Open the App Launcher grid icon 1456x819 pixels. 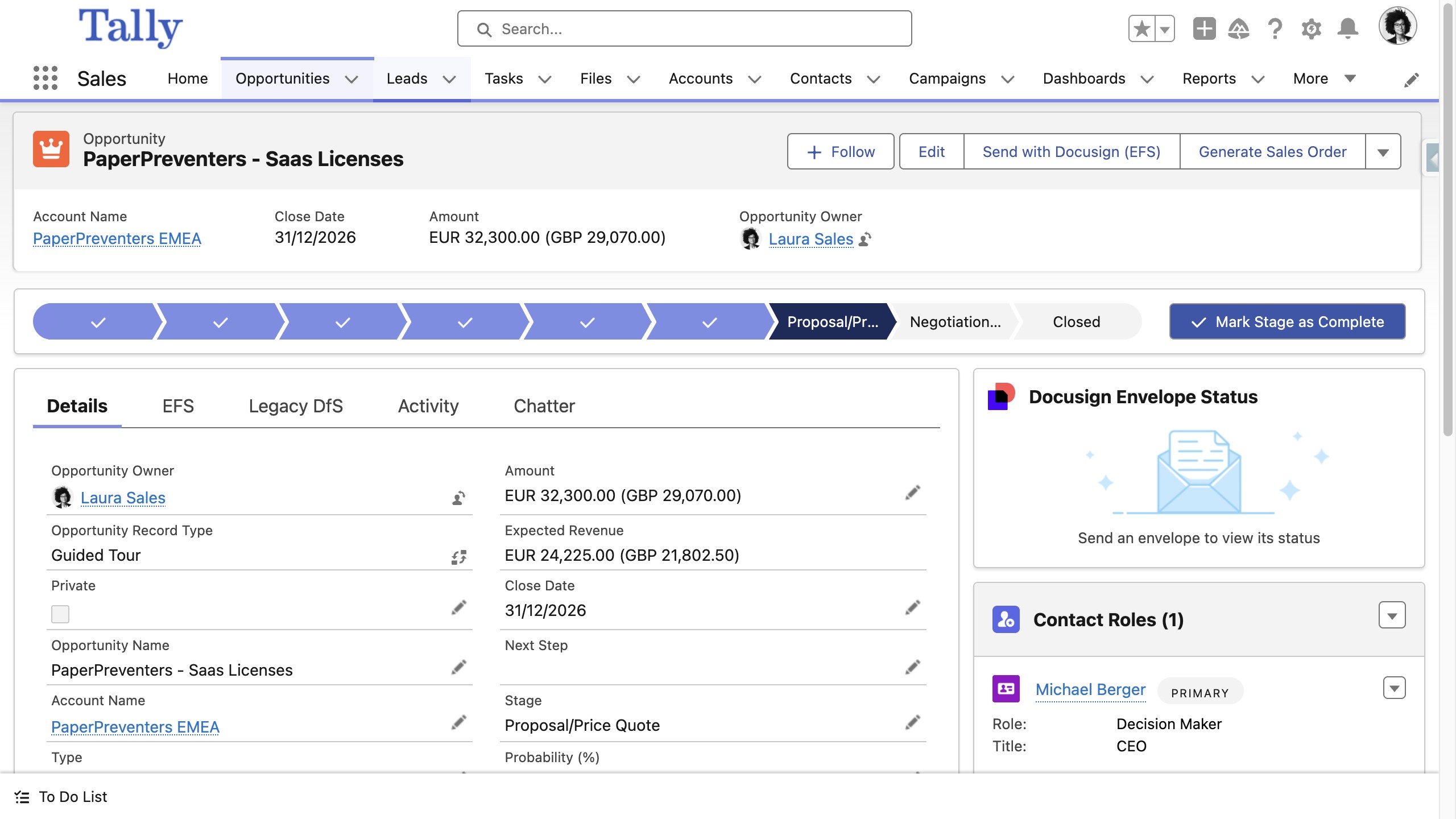(45, 78)
